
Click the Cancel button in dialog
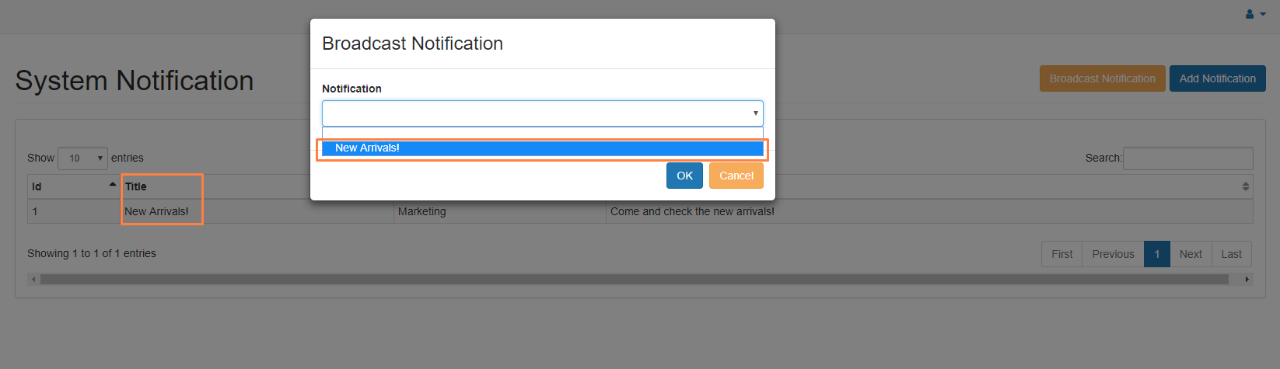click(x=736, y=176)
